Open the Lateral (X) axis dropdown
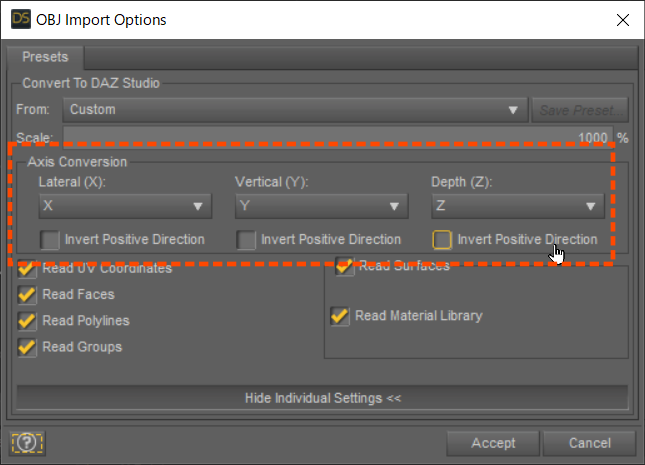The image size is (645, 465). (x=125, y=206)
